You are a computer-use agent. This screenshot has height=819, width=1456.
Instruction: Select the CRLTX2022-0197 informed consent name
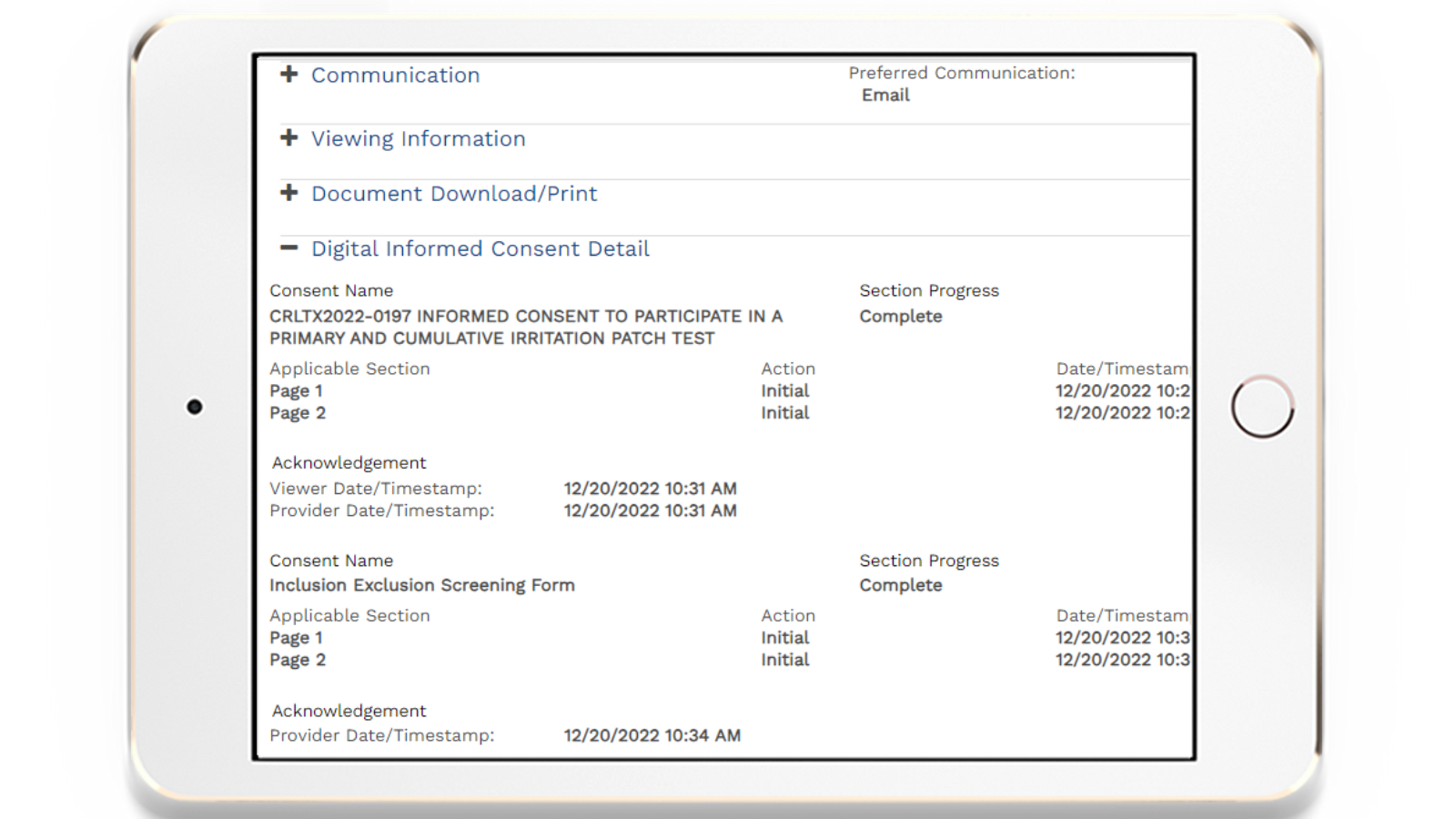point(526,328)
